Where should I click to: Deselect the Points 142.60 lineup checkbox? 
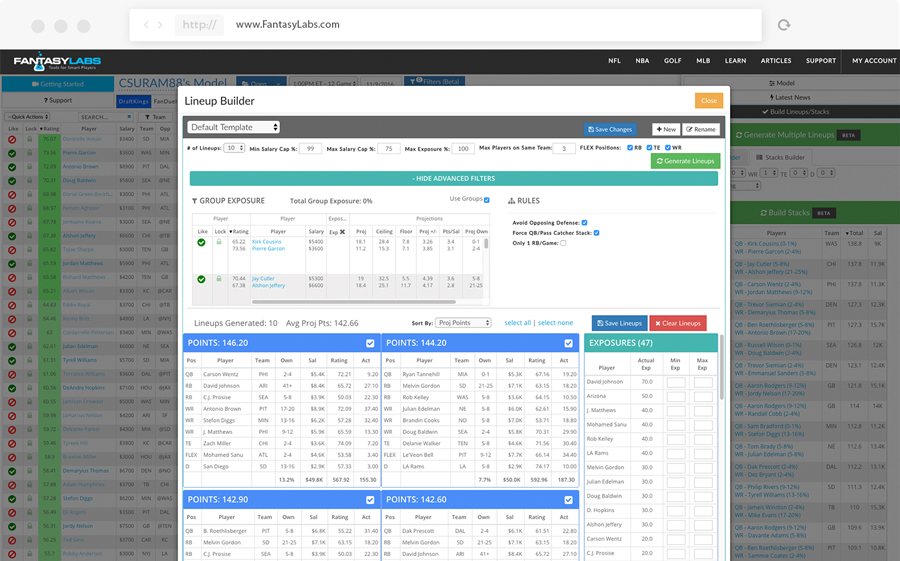click(568, 500)
